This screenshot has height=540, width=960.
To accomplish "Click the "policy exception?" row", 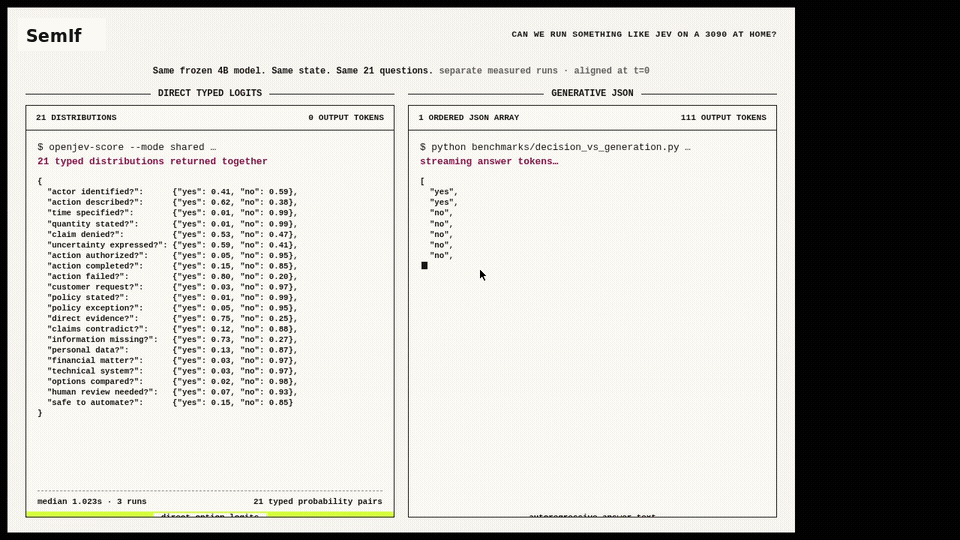I will [x=172, y=307].
